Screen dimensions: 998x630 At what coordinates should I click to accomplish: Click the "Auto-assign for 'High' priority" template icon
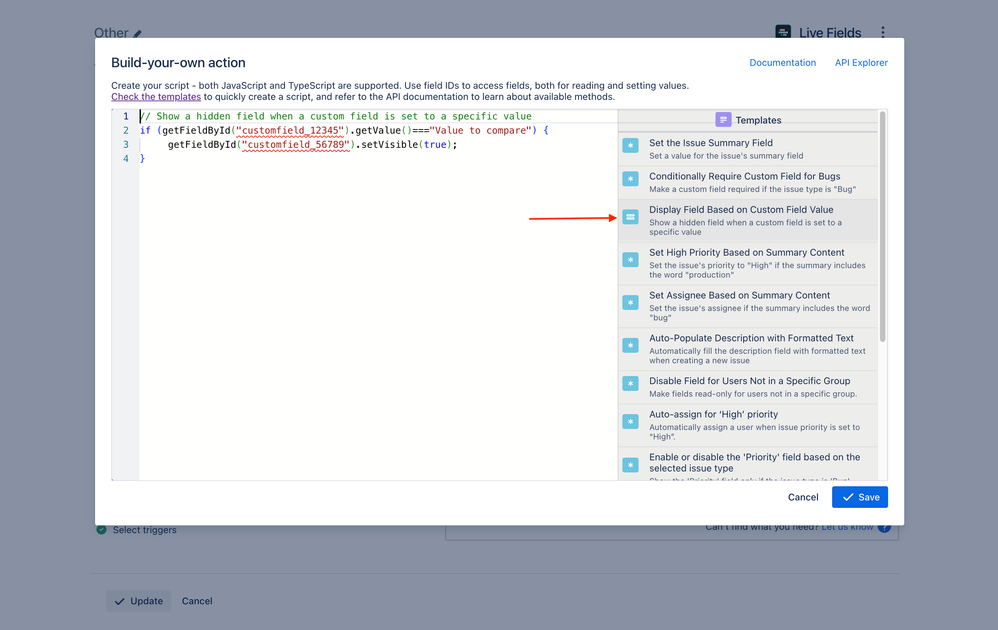(x=630, y=421)
